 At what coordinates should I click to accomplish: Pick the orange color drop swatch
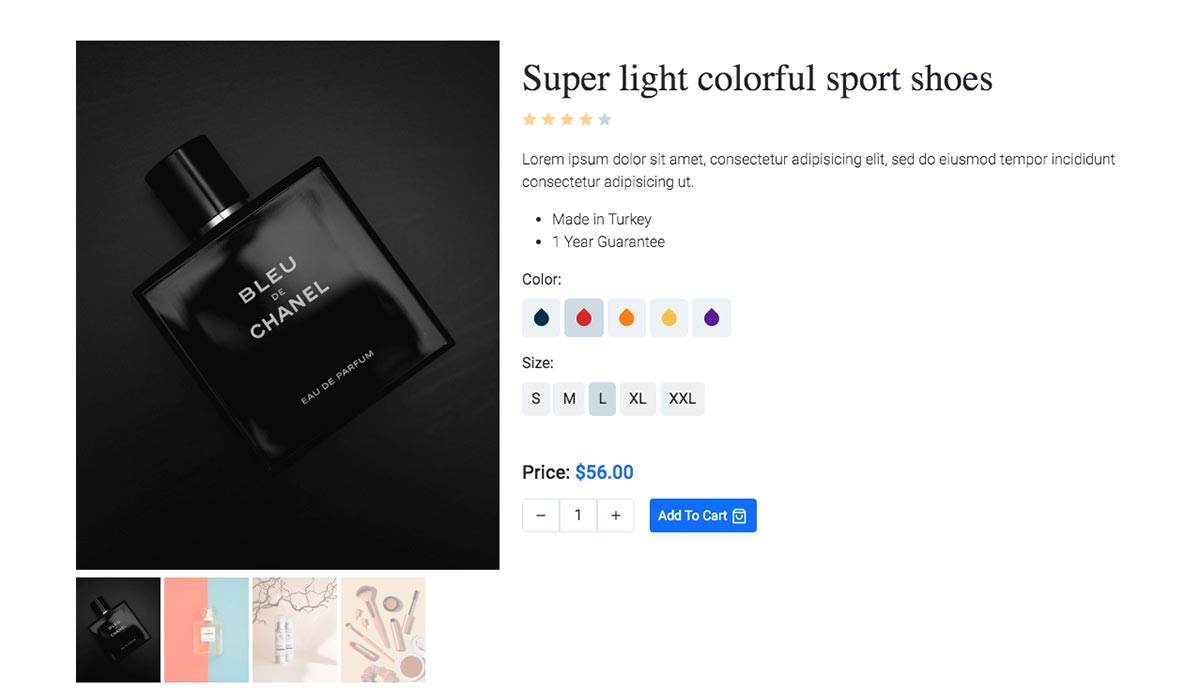point(627,318)
